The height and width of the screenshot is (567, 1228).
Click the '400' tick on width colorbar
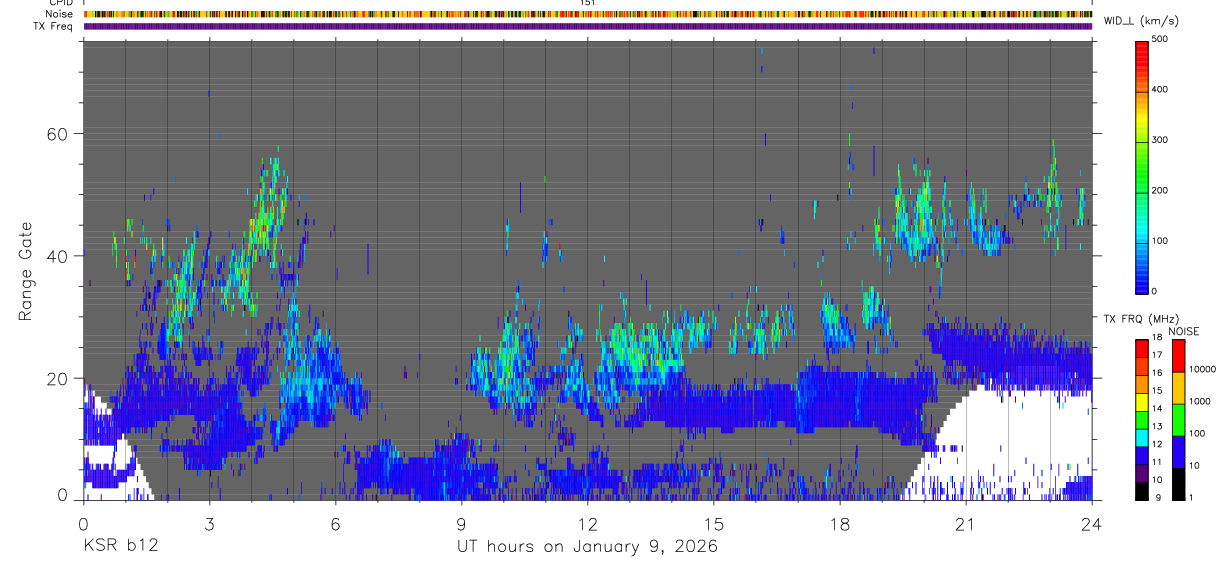tap(1161, 90)
